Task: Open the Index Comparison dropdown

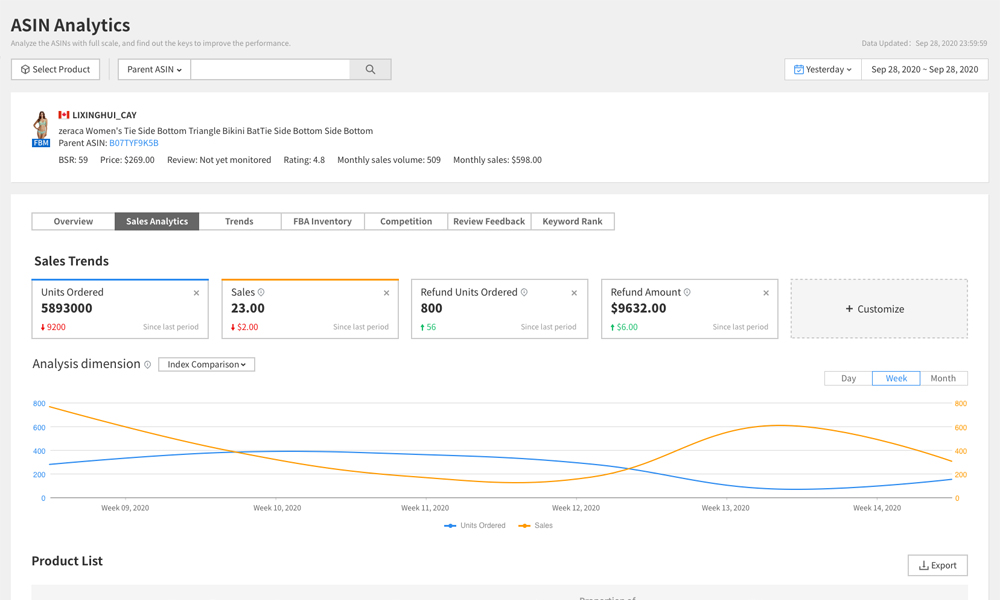Action: pos(206,364)
